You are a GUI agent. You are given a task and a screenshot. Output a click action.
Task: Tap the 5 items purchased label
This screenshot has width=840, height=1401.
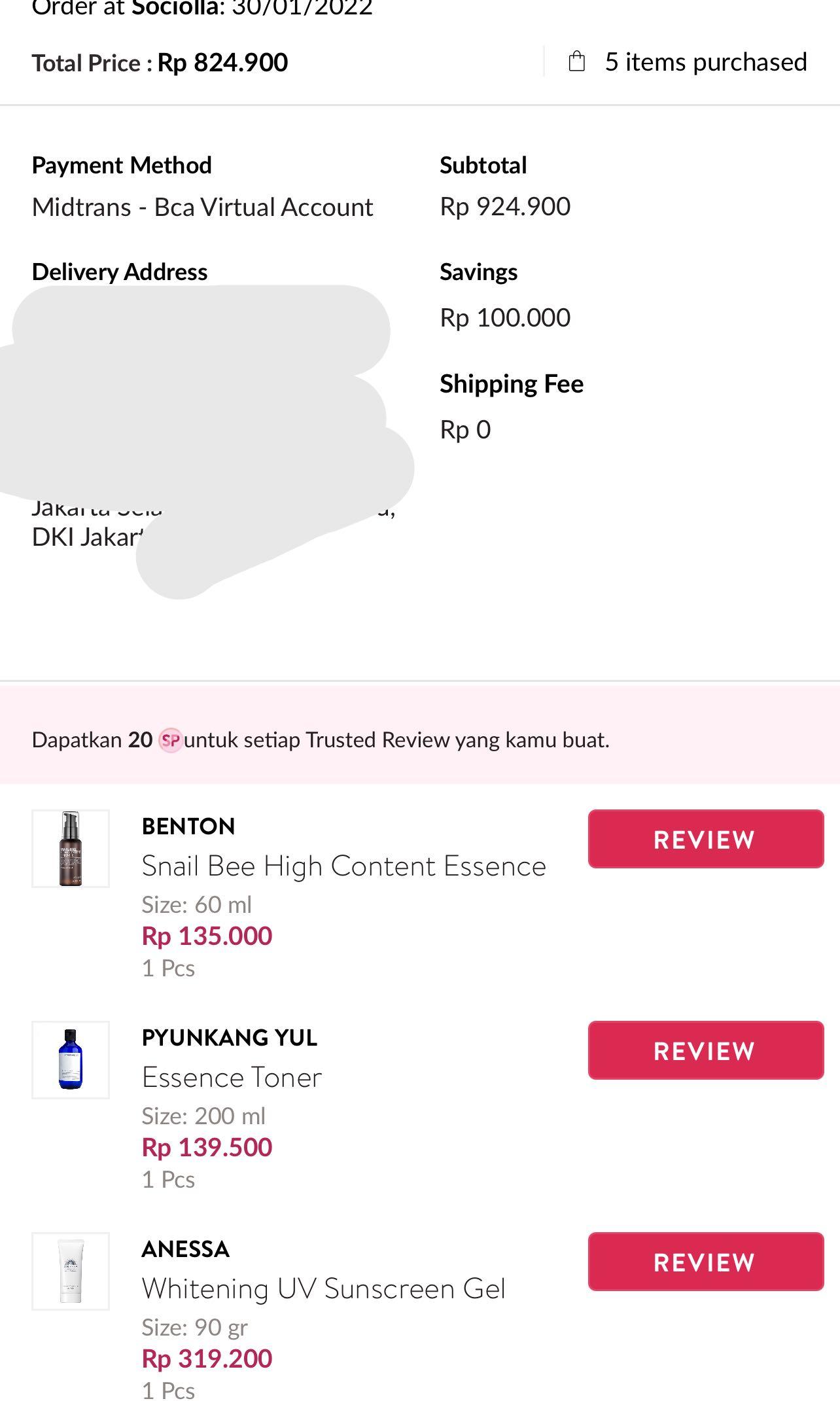point(705,62)
